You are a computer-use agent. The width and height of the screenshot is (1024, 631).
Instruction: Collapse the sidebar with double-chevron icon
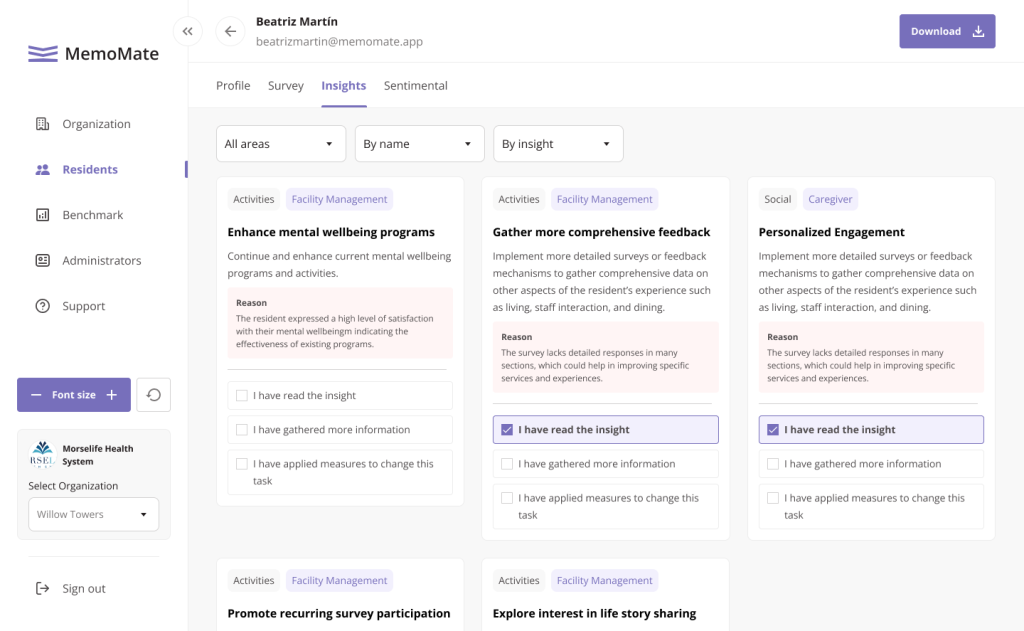click(187, 32)
